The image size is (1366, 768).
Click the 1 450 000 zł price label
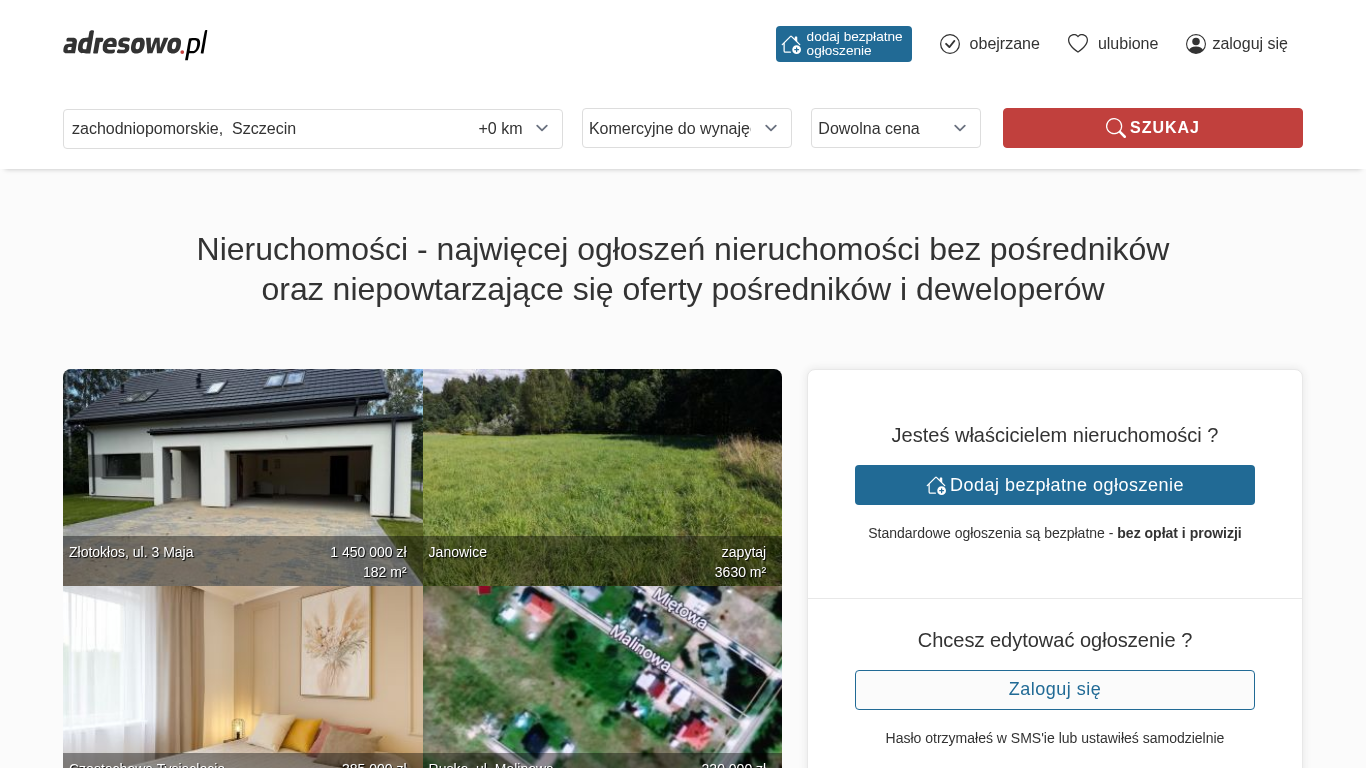click(368, 552)
